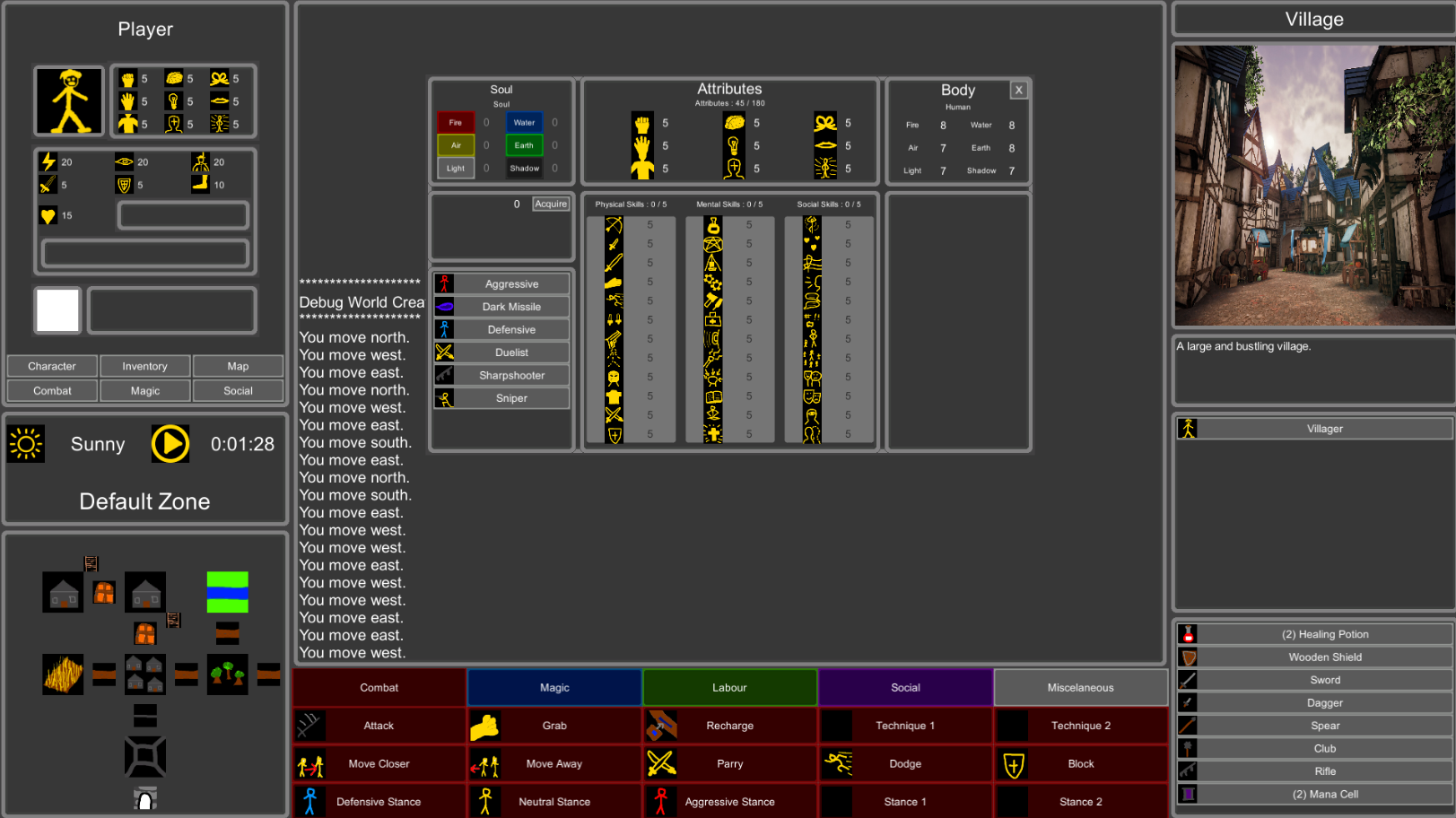Image resolution: width=1456 pixels, height=818 pixels.
Task: Click the Parry crossed swords icon
Action: click(661, 763)
